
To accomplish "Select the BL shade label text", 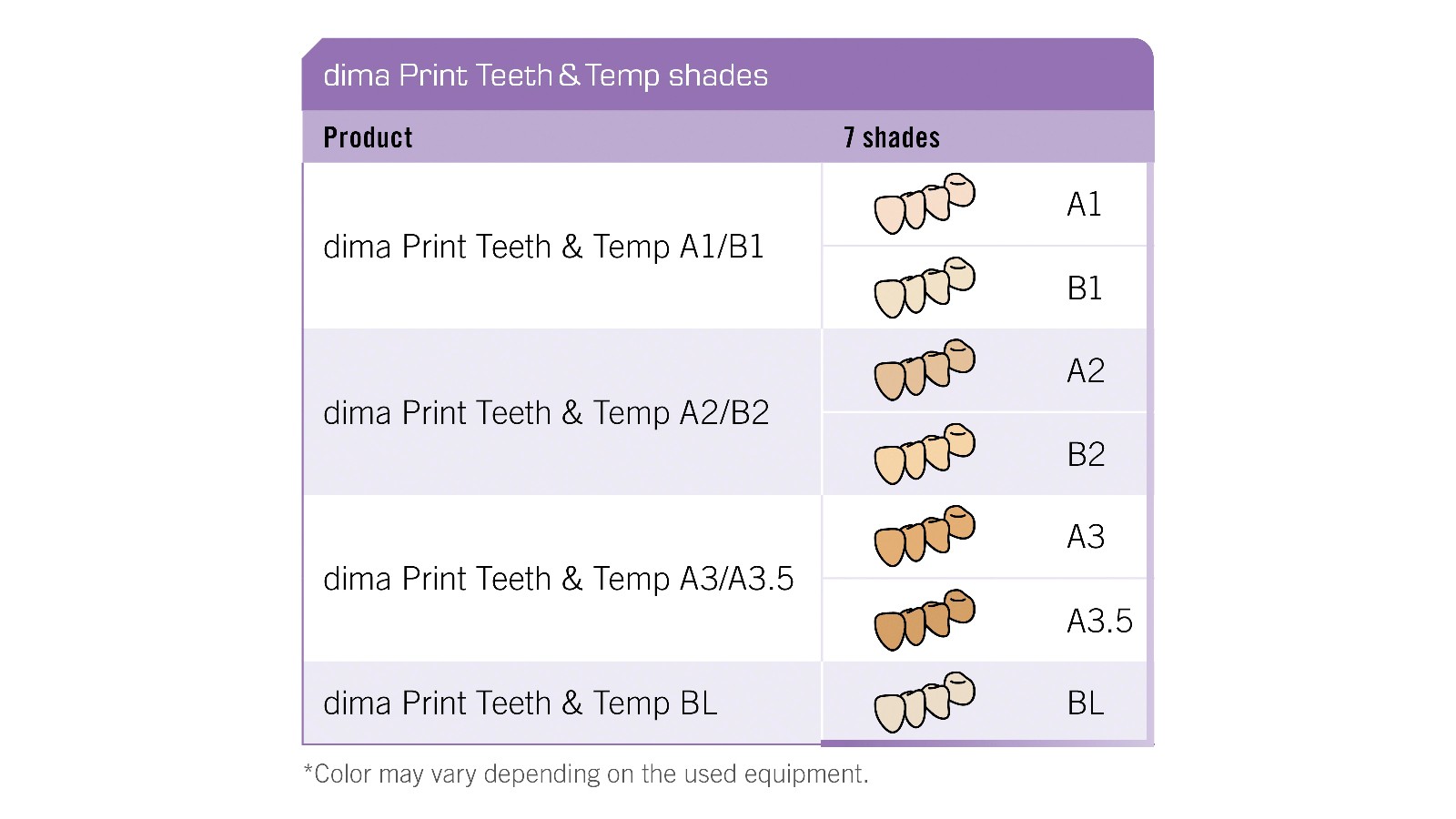I will point(1086,703).
